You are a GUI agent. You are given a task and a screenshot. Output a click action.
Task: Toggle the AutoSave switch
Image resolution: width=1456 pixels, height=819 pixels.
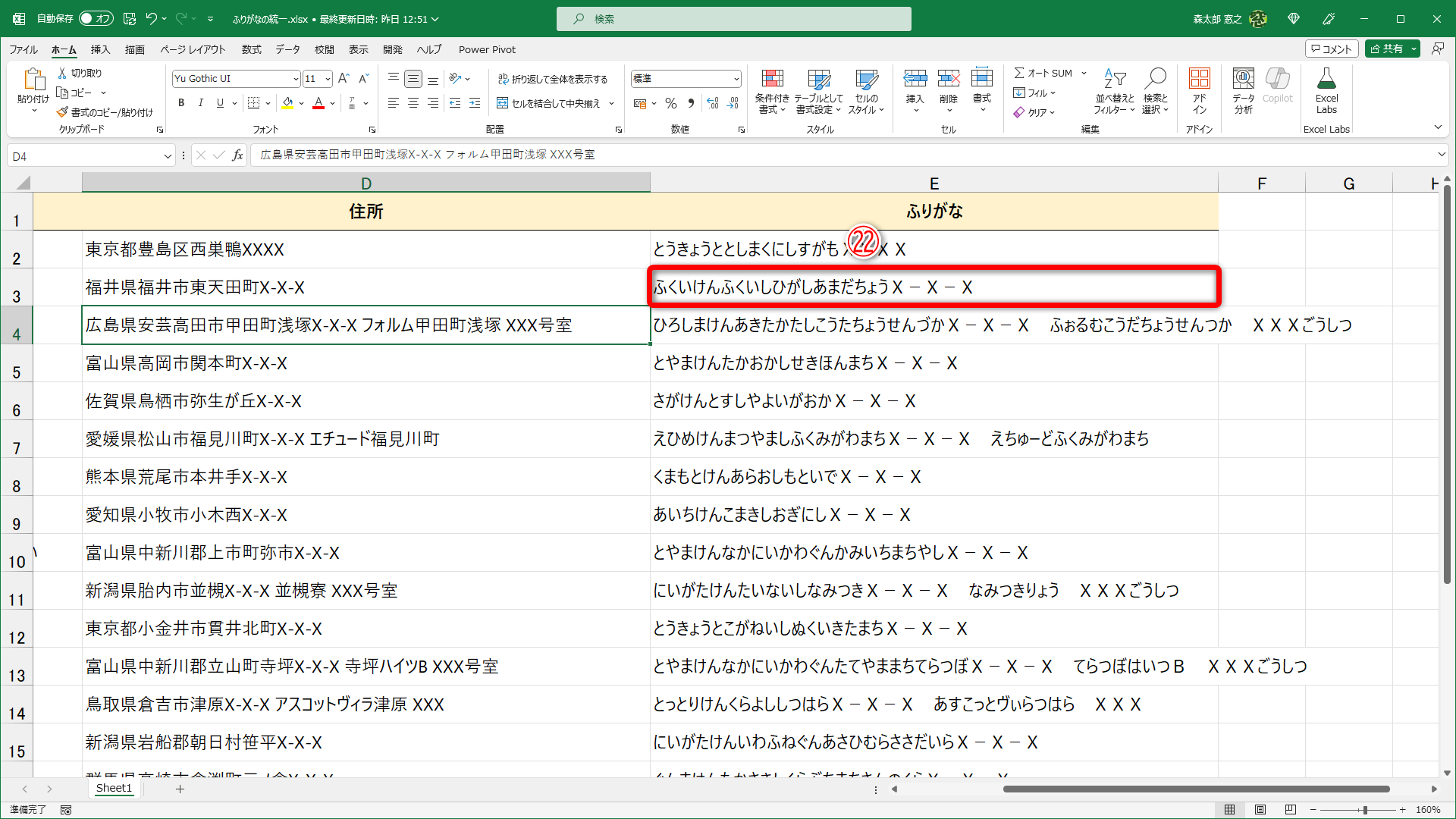(x=96, y=19)
